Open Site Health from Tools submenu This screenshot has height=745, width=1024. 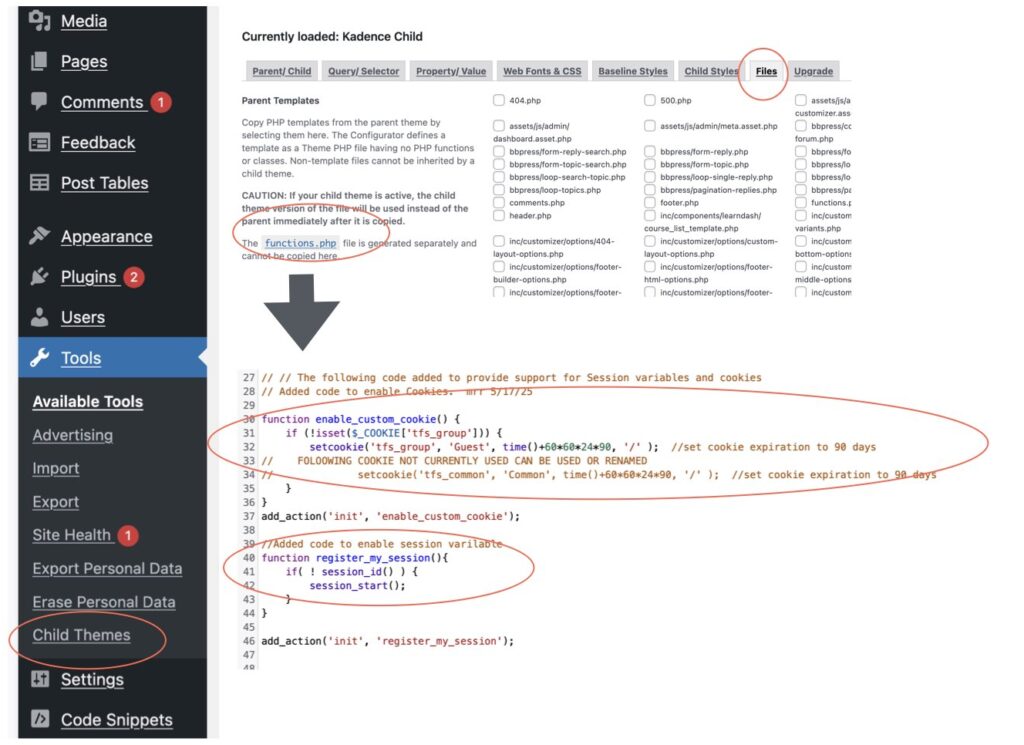click(x=71, y=535)
